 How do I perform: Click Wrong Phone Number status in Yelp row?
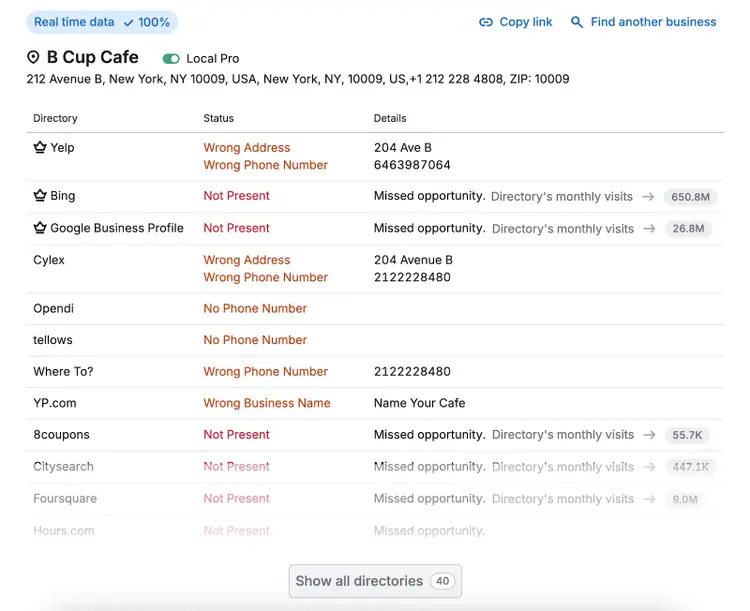point(265,165)
